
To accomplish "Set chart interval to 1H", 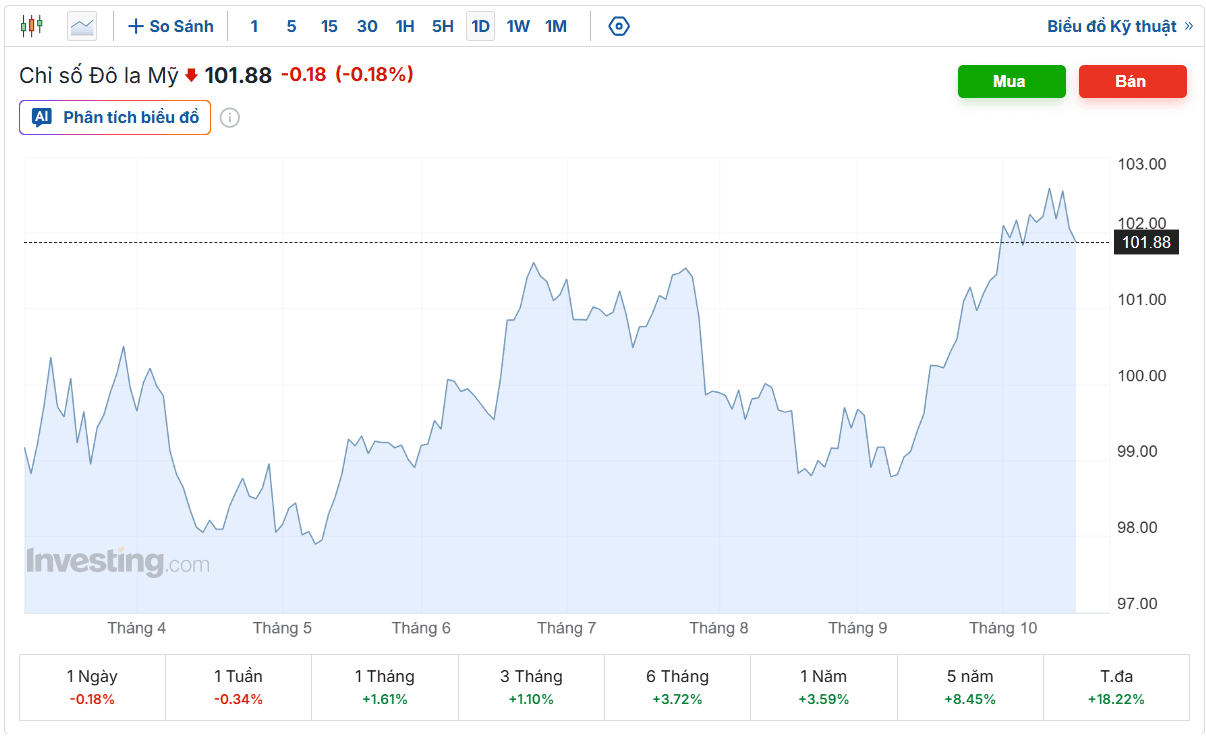I will [x=405, y=26].
